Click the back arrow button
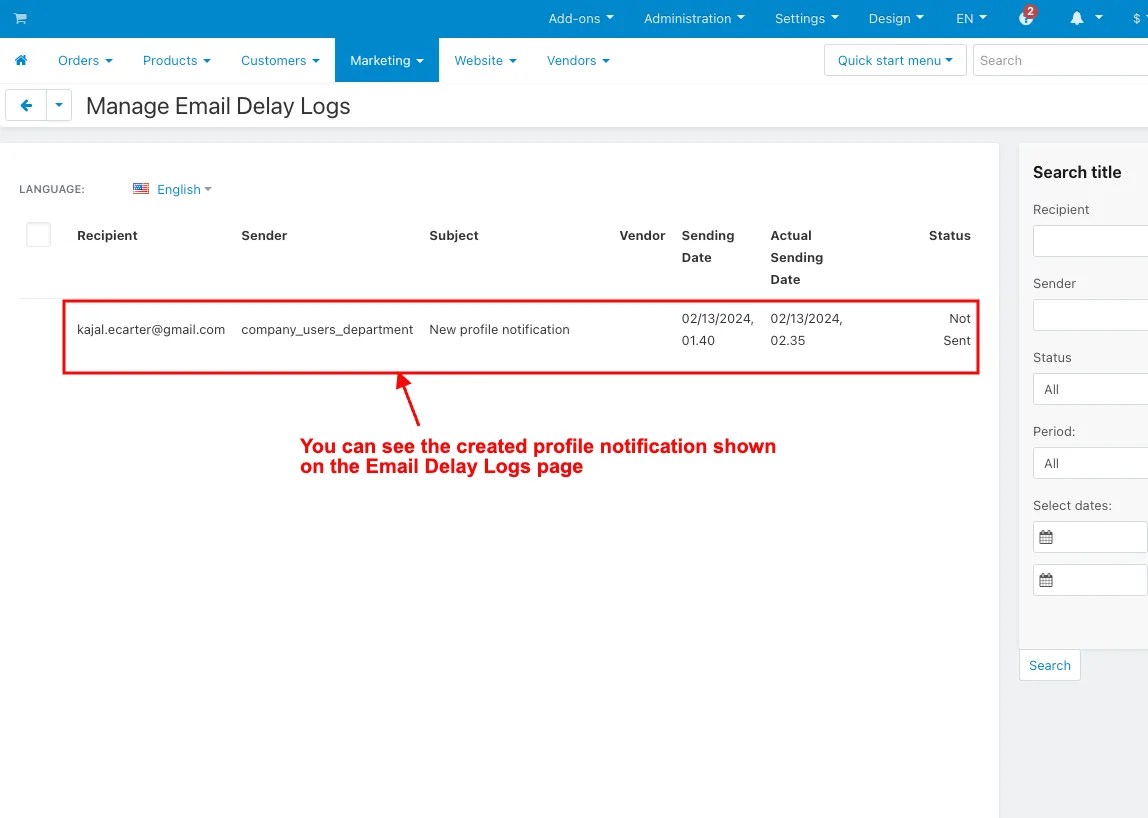The width and height of the screenshot is (1148, 818). click(x=26, y=105)
